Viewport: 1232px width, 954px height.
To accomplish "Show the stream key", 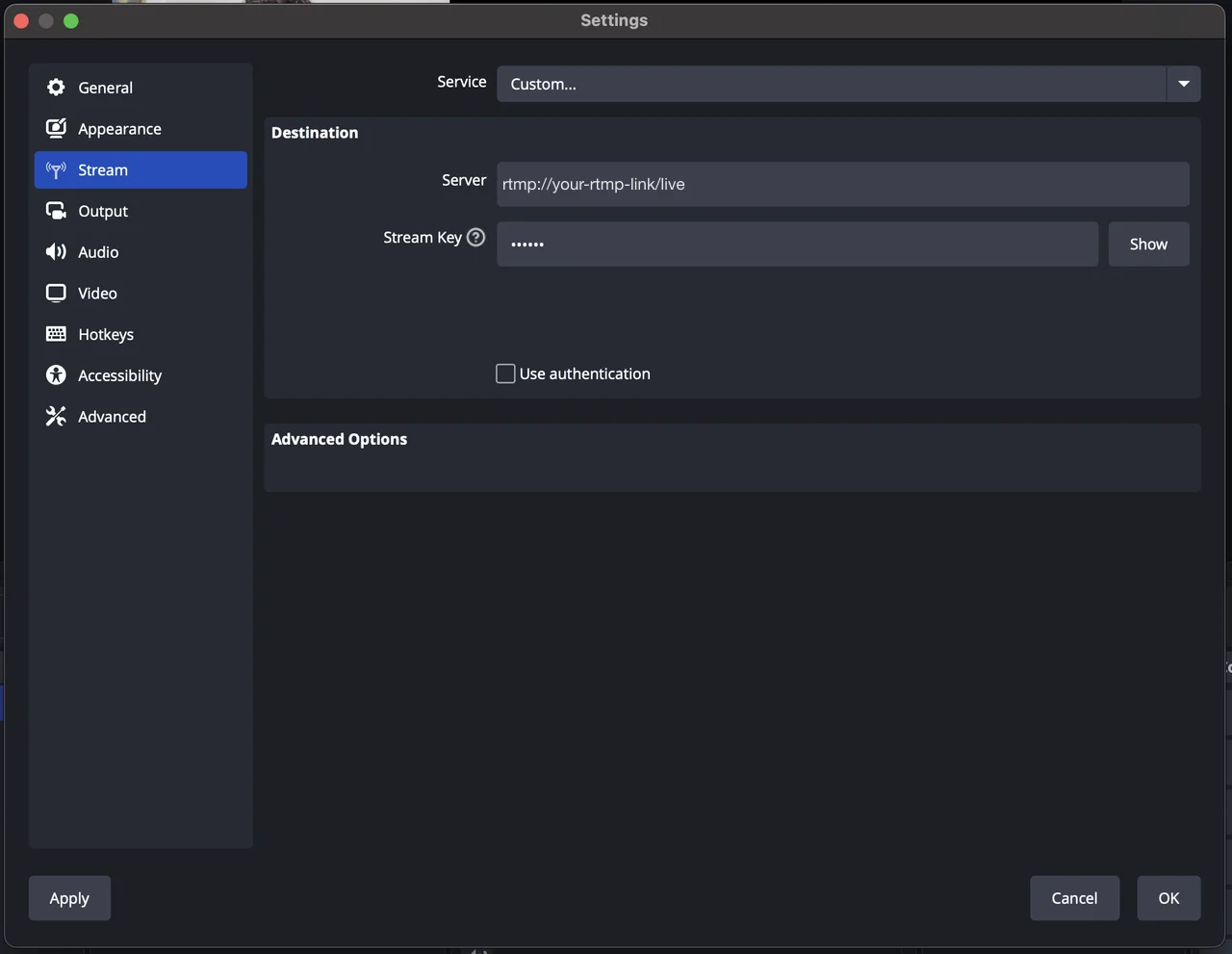I will click(x=1148, y=245).
